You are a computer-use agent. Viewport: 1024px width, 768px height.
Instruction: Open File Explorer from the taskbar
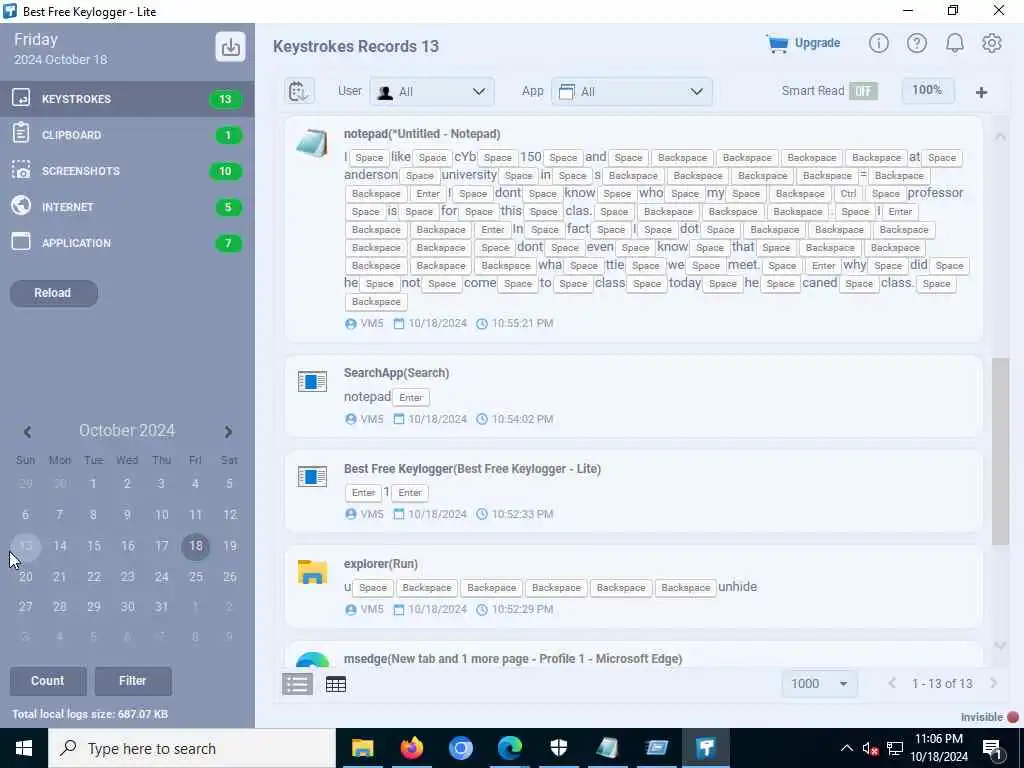click(362, 748)
